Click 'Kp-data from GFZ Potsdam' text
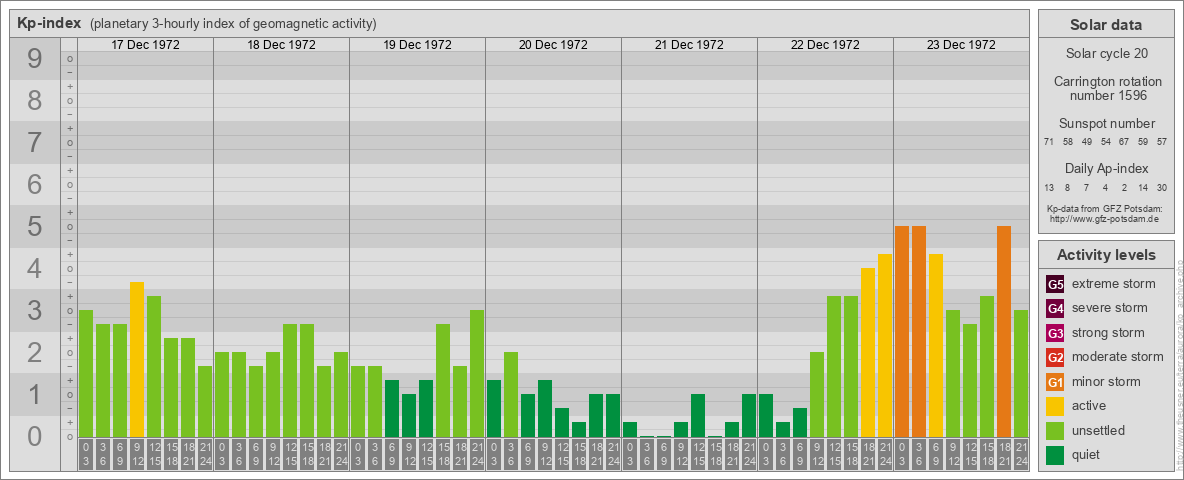Screen dimensions: 1184x480 1106,208
